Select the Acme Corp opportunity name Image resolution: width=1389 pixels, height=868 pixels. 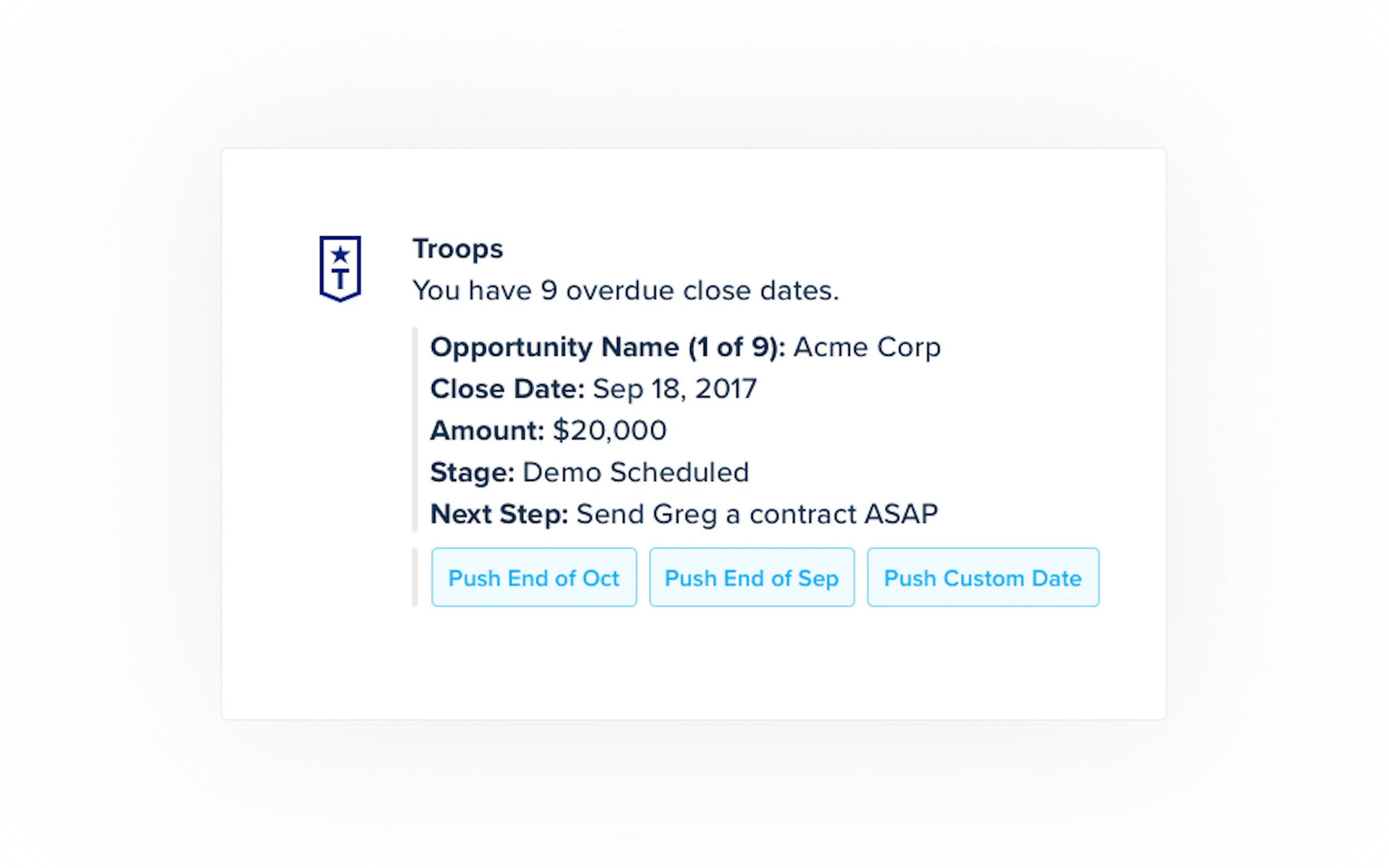[867, 347]
